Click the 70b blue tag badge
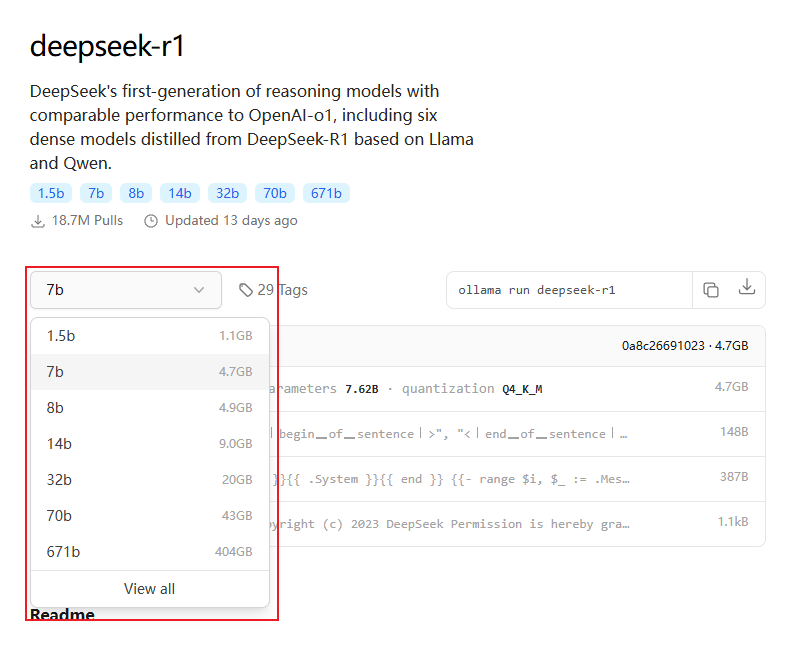The width and height of the screenshot is (793, 650). (x=275, y=193)
